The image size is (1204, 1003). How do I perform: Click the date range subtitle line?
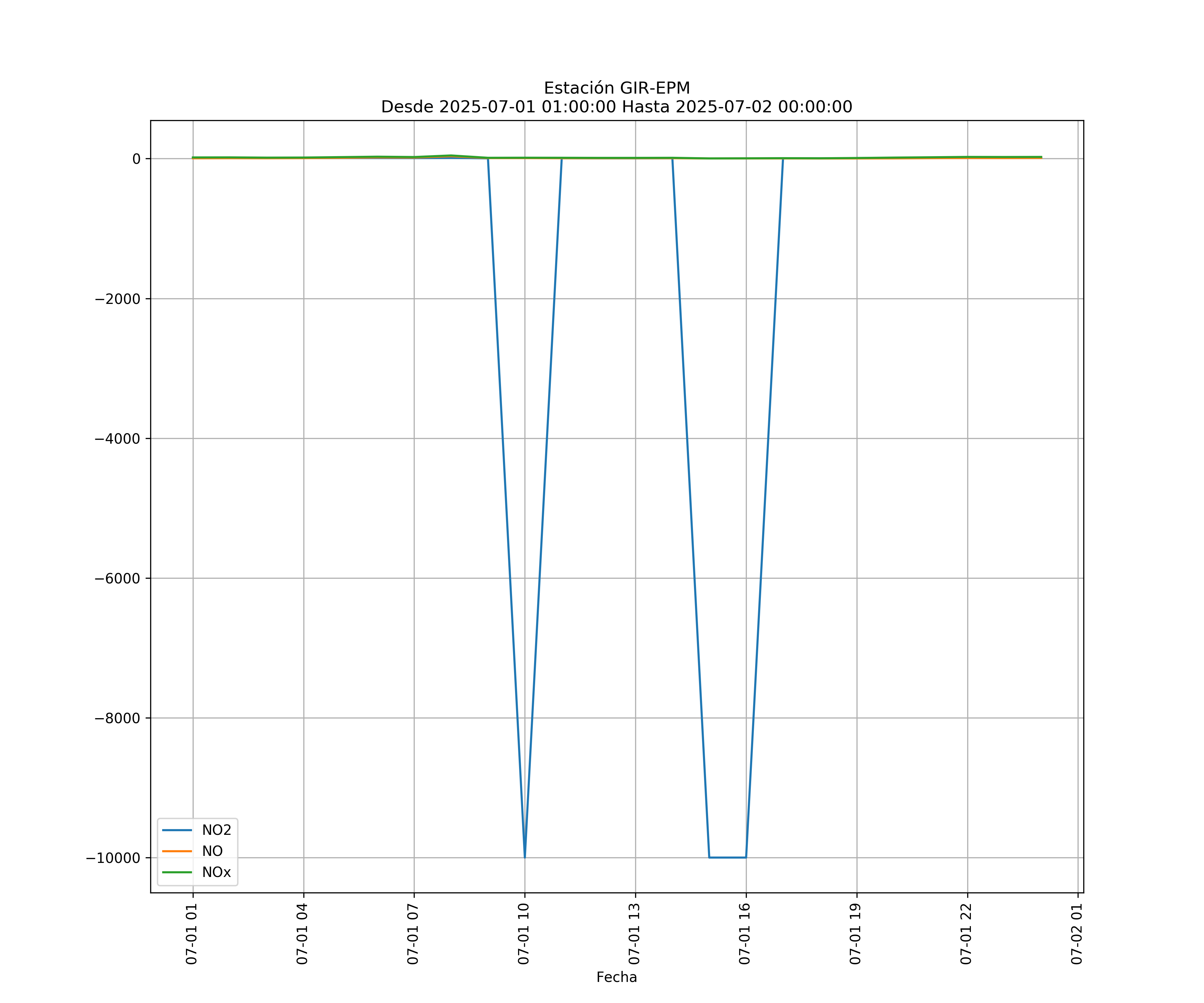click(x=616, y=107)
